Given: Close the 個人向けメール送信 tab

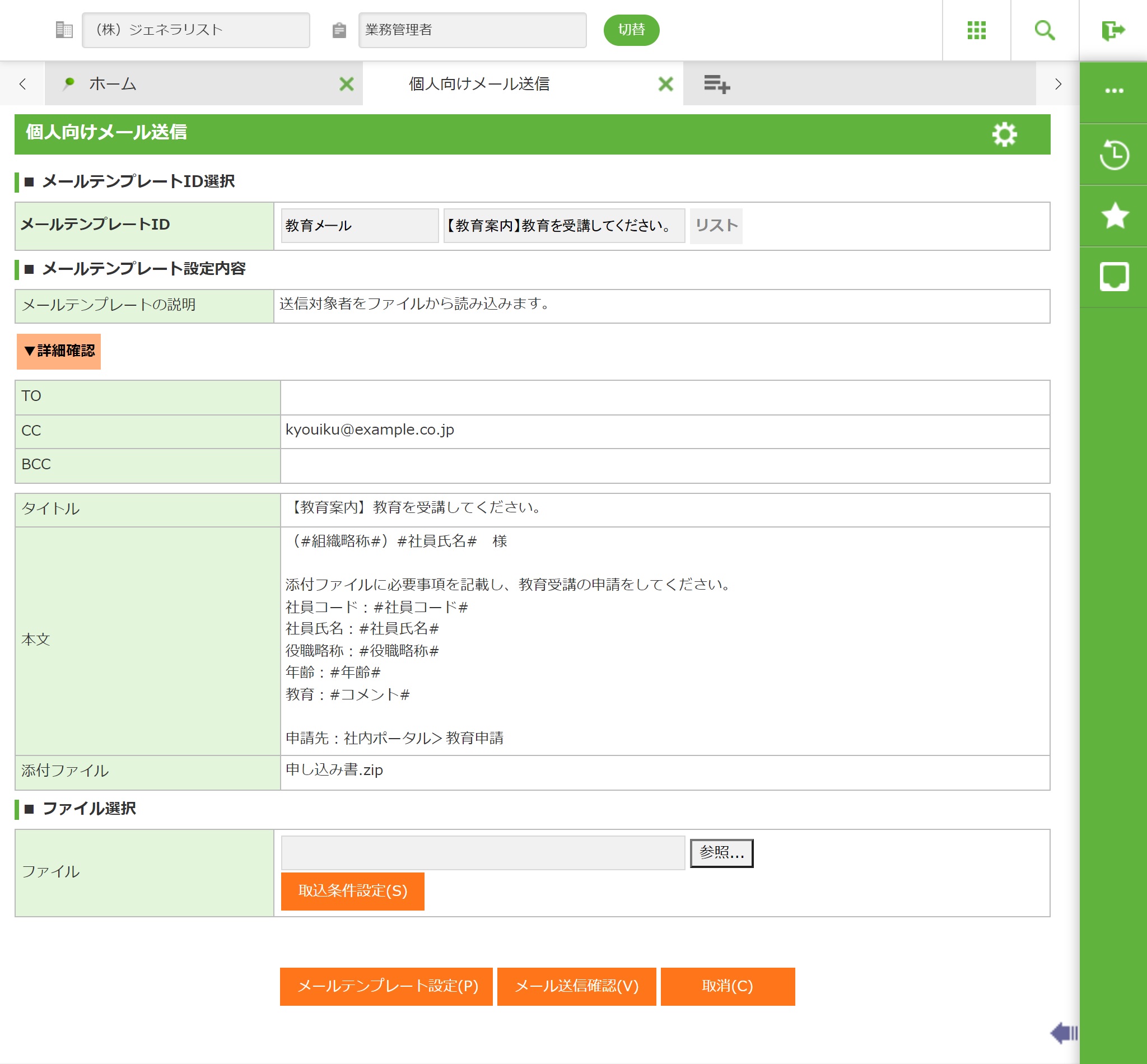Looking at the screenshot, I should coord(665,84).
